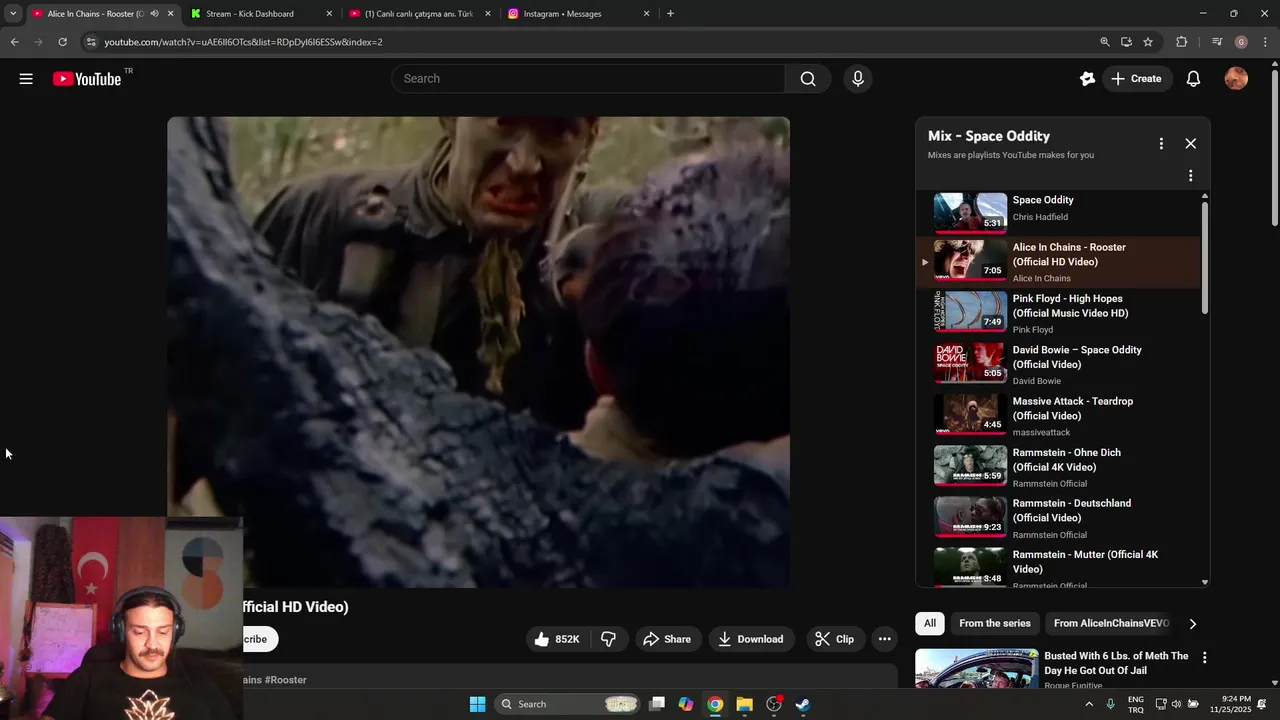Open File Explorer from the taskbar

coord(744,704)
